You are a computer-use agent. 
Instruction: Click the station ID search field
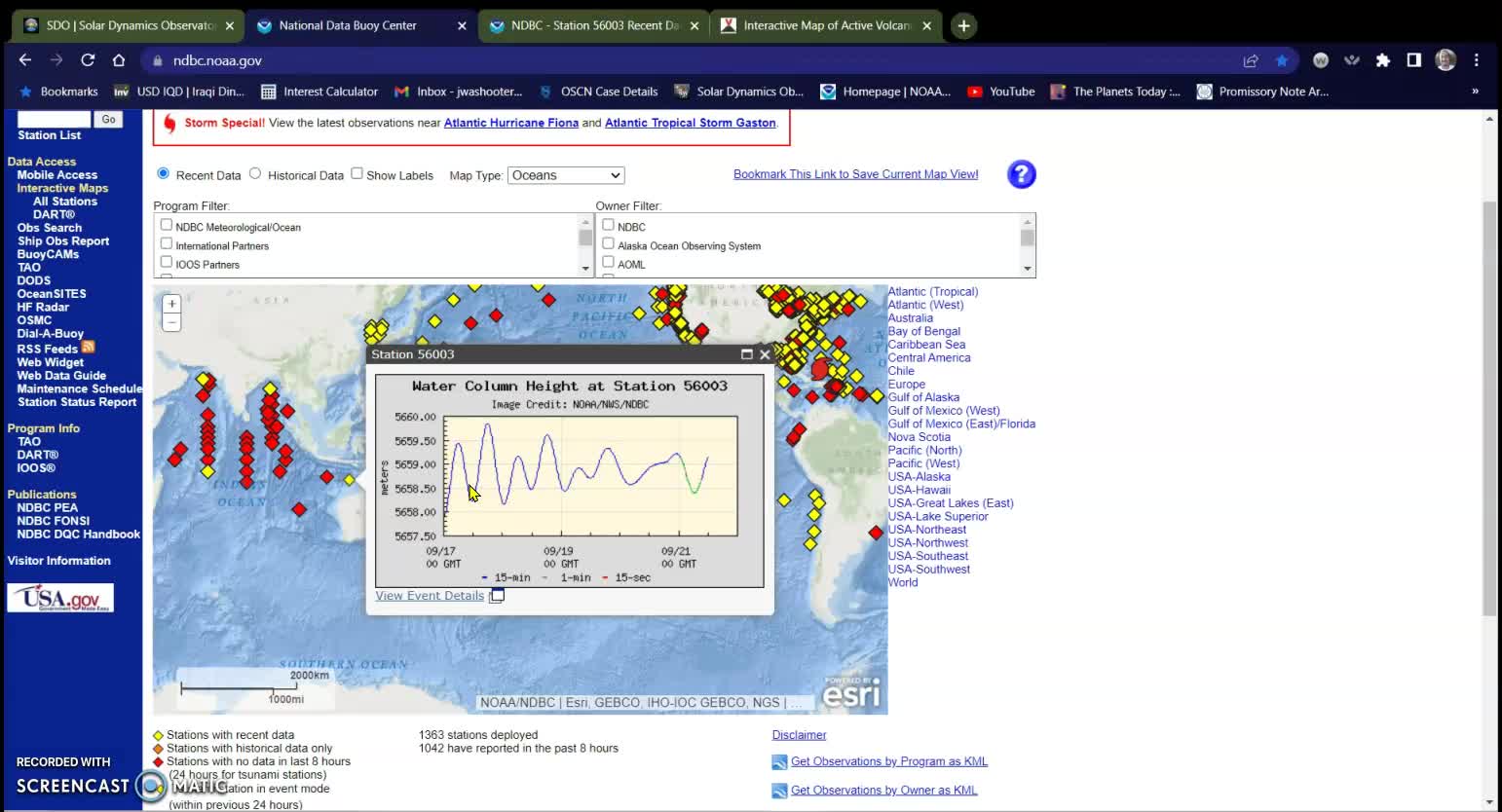tap(54, 120)
